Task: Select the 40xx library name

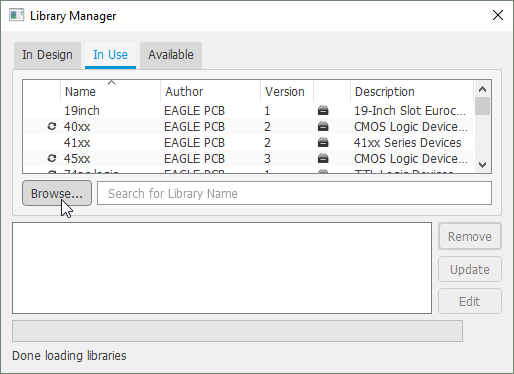Action: (77, 126)
